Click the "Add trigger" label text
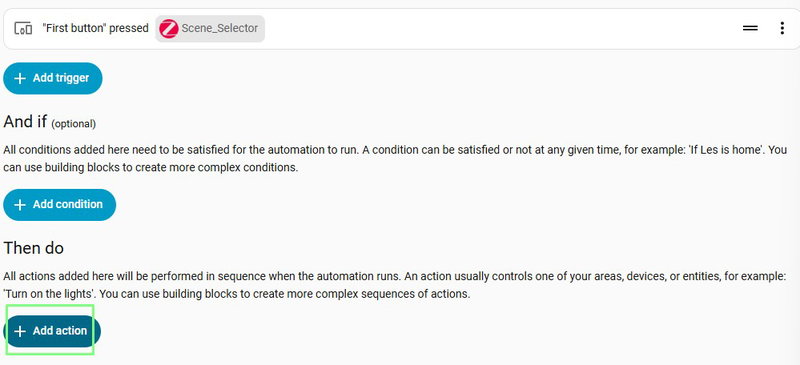 (x=61, y=78)
